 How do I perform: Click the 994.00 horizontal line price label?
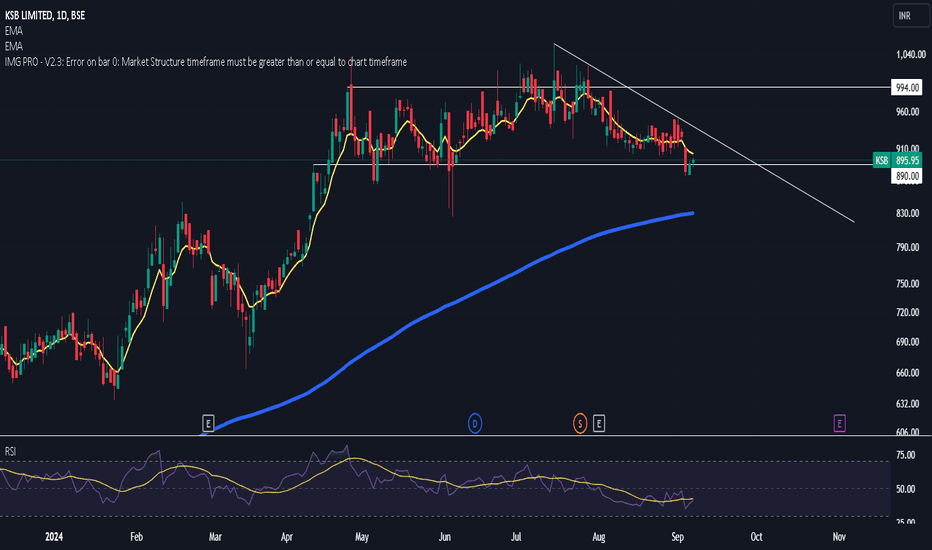coord(907,87)
